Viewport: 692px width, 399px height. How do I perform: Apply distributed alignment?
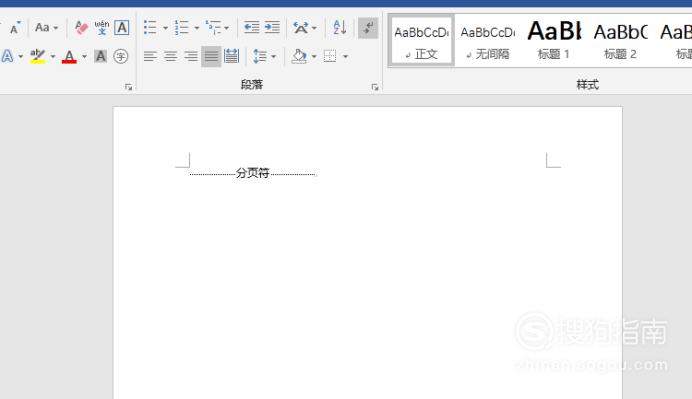pyautogui.click(x=231, y=56)
